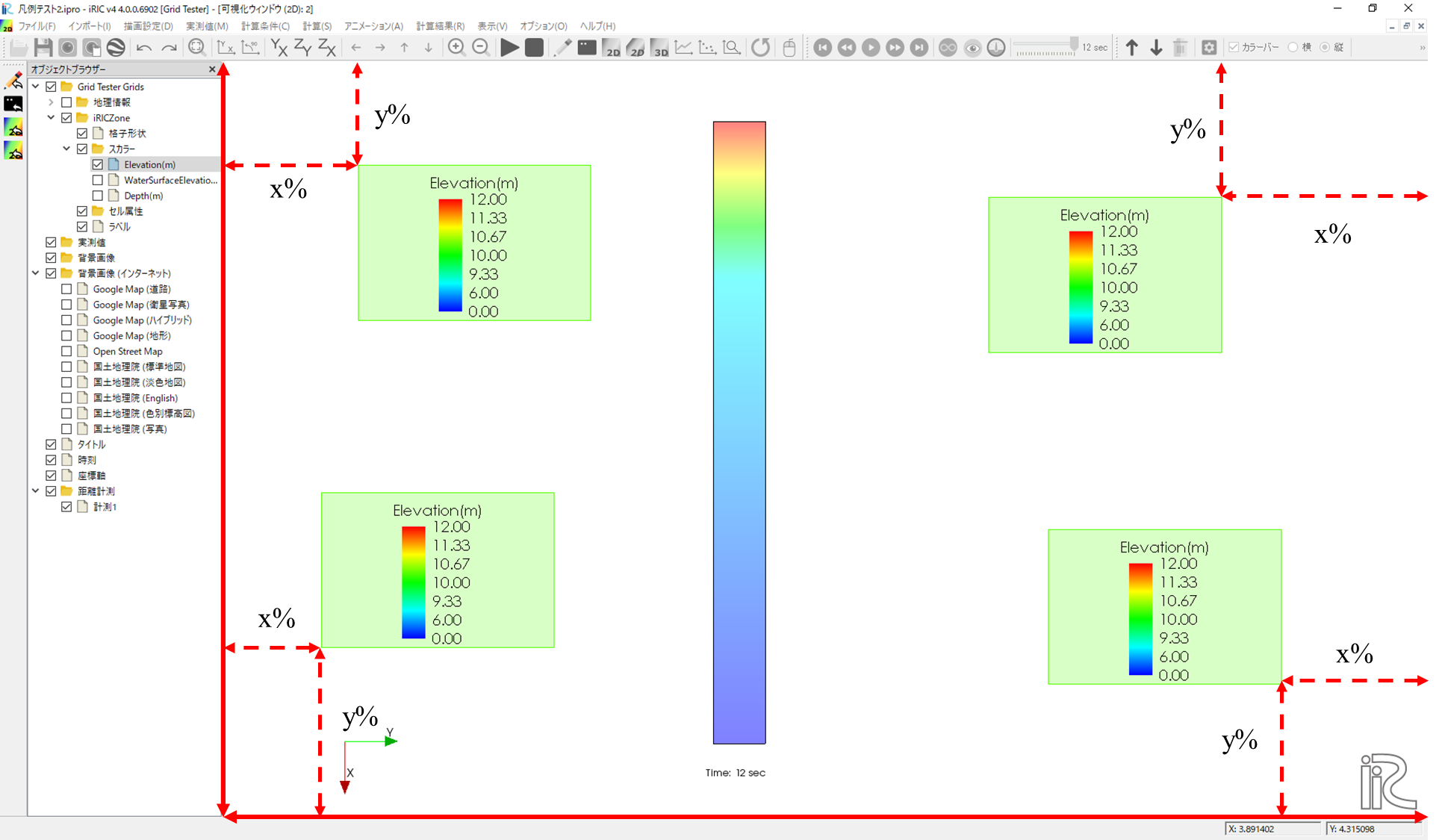Screen dimensions: 1442x840
Task: Expand the 地理情報 folder node
Action: click(x=51, y=102)
